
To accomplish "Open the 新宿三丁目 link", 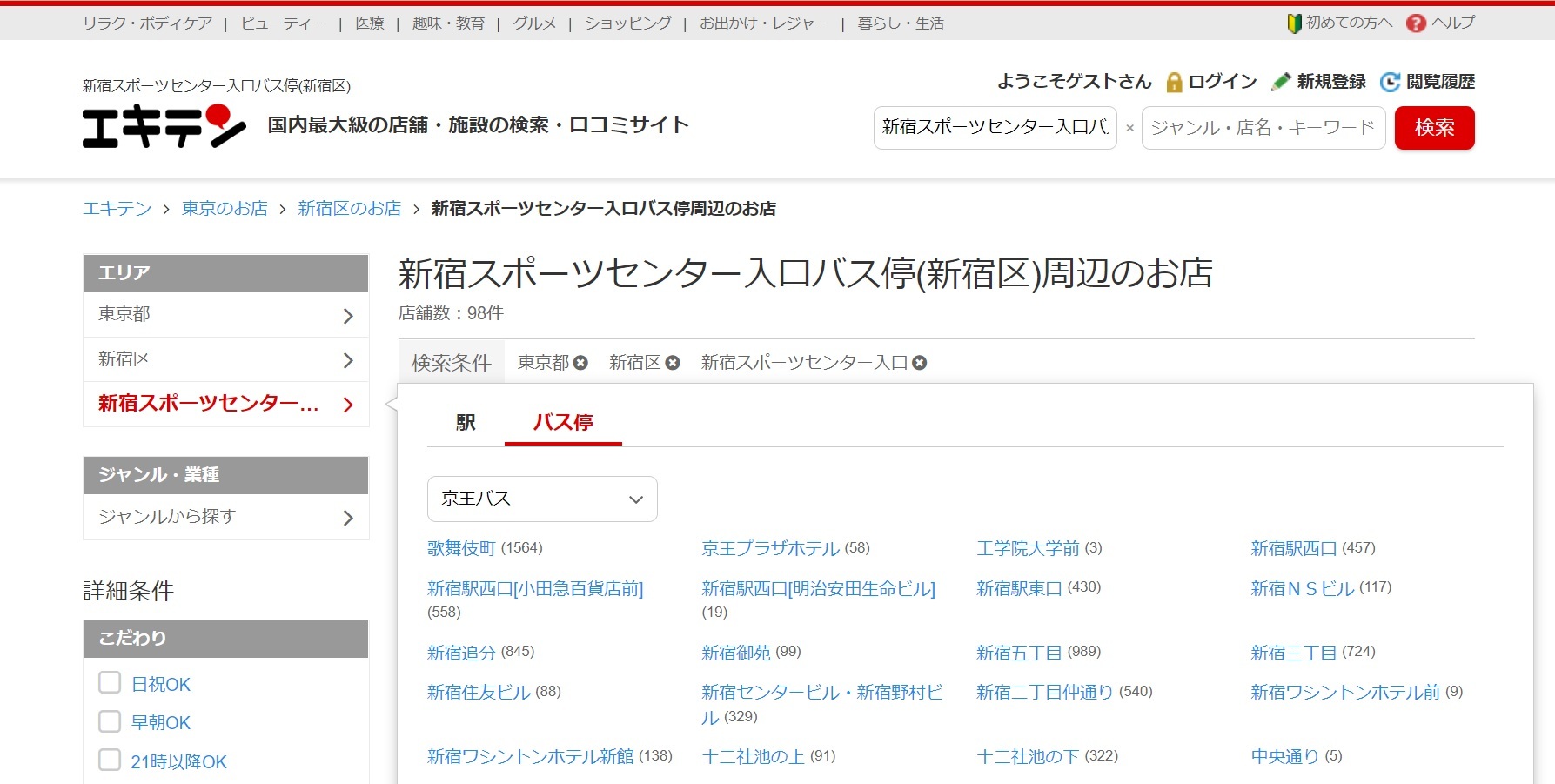I will click(1293, 653).
